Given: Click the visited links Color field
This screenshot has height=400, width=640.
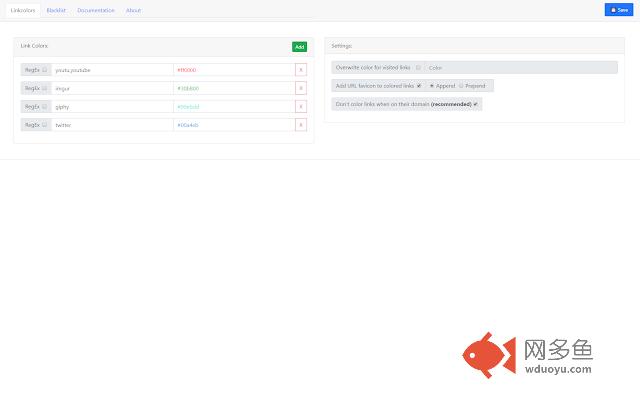Looking at the screenshot, I should (521, 68).
